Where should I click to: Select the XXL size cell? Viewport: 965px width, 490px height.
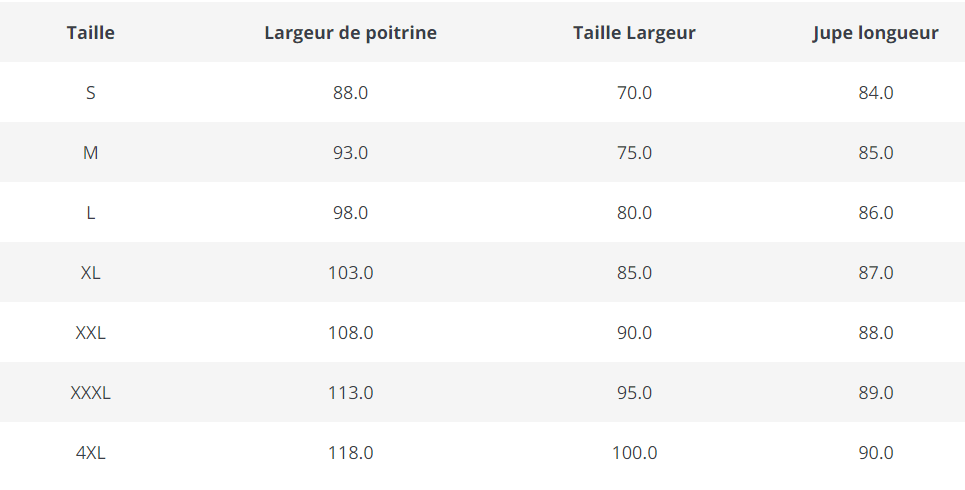(x=91, y=333)
